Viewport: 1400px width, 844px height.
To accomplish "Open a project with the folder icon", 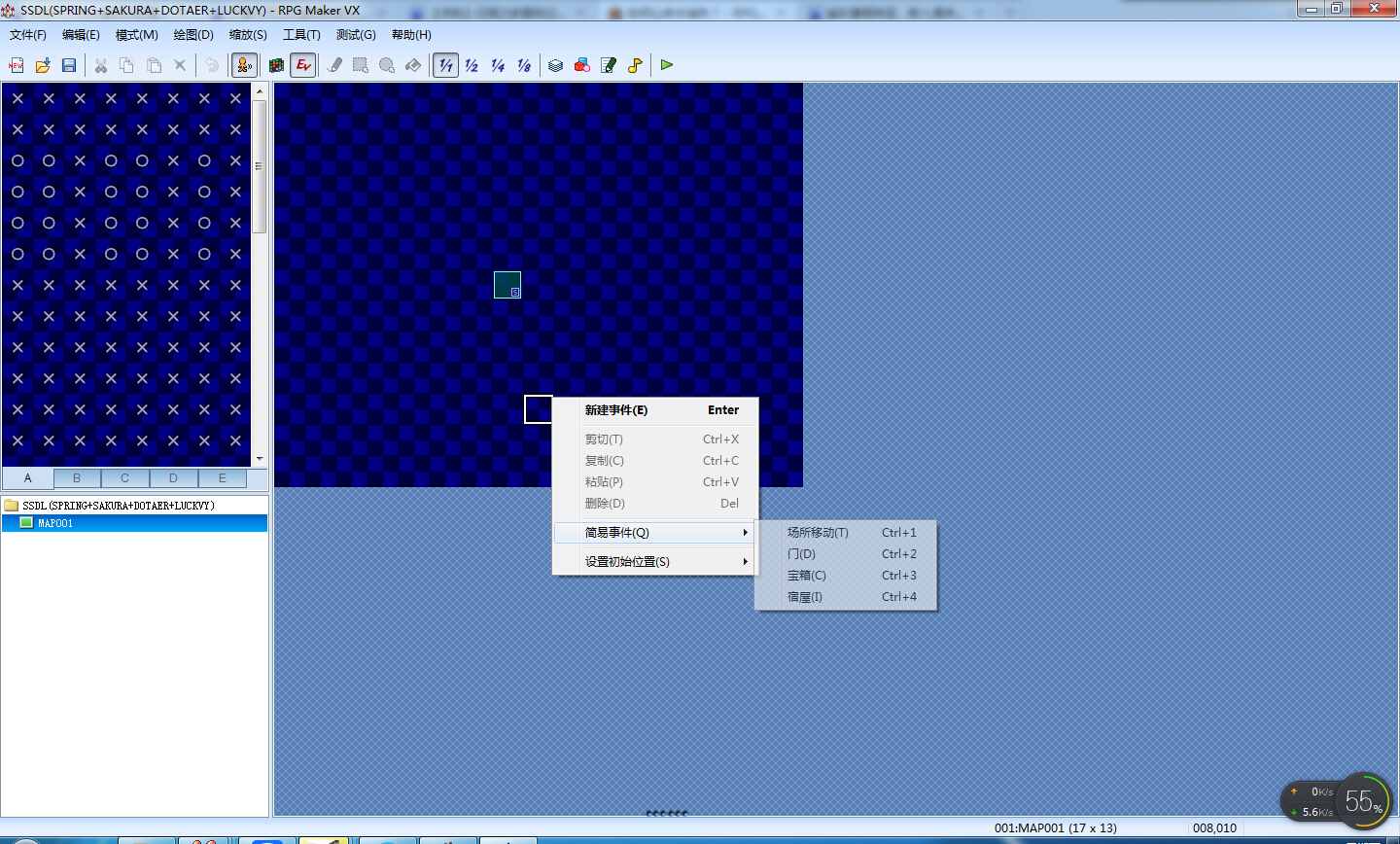I will [x=43, y=65].
